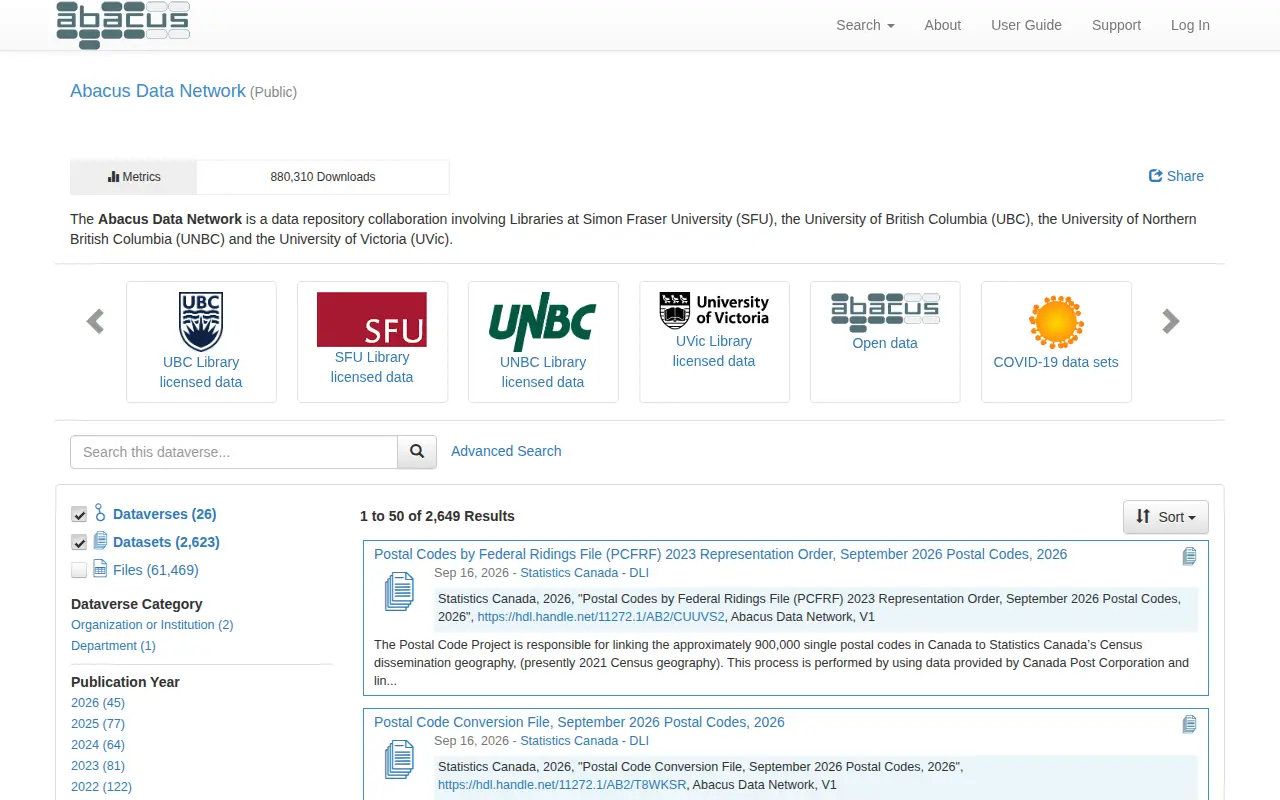Check the Files filter checkbox
1280x800 pixels.
[79, 571]
